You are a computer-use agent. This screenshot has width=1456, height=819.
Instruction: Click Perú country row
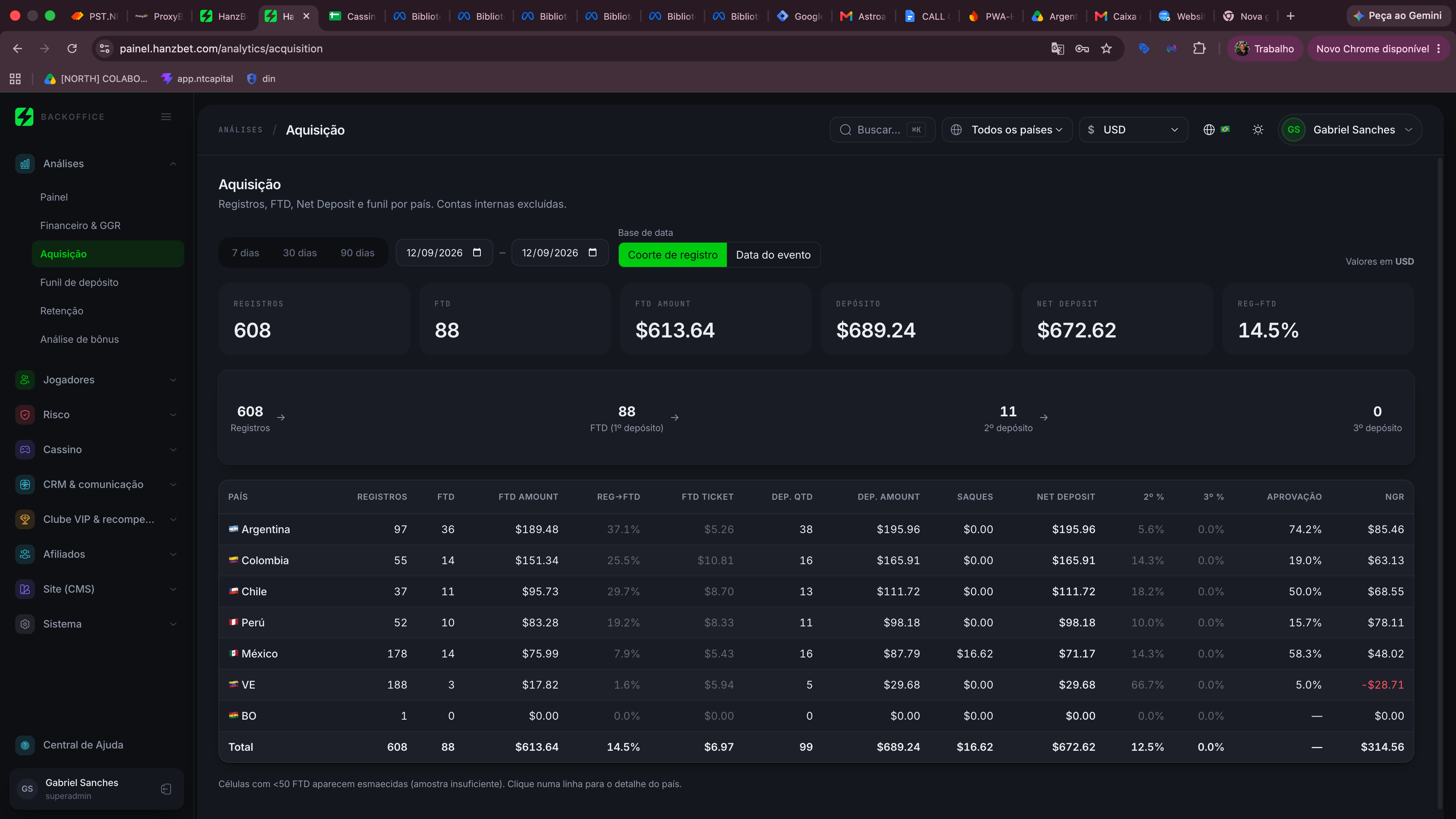point(816,623)
